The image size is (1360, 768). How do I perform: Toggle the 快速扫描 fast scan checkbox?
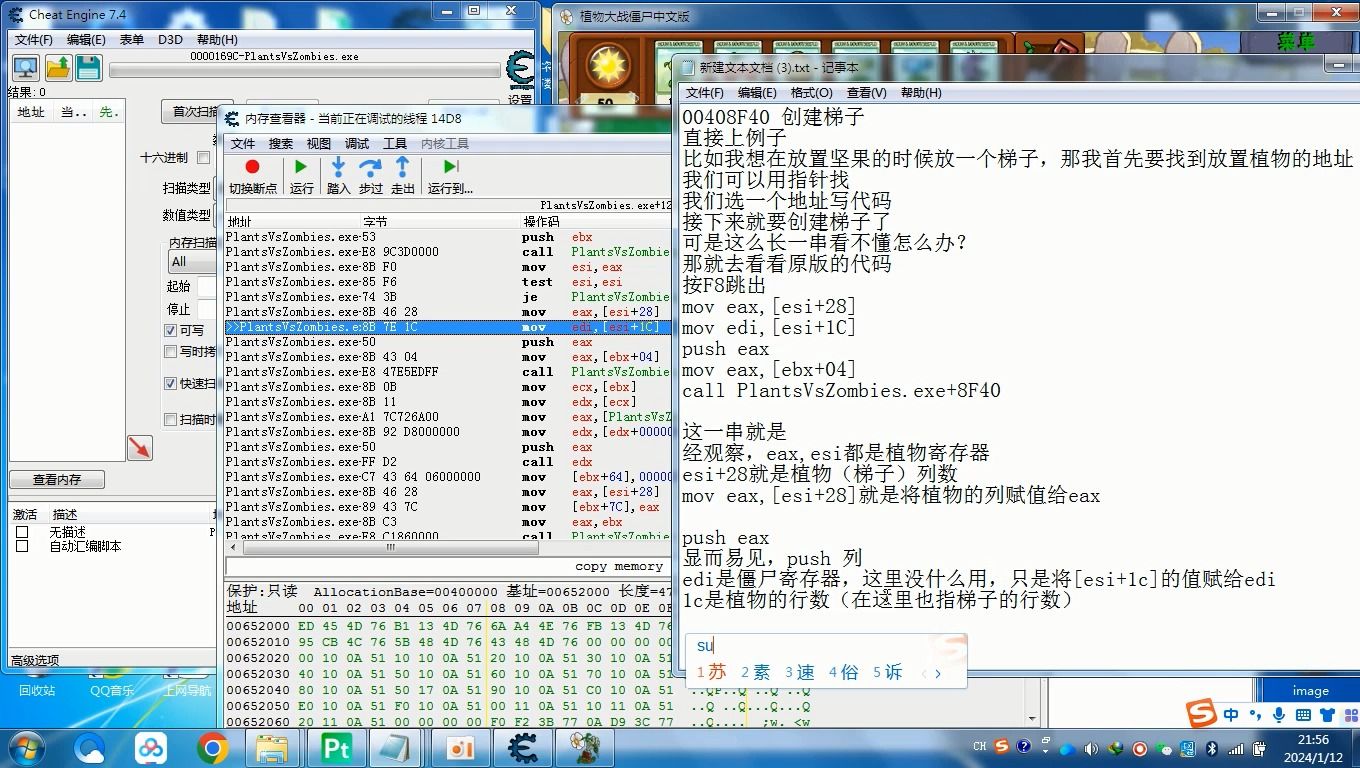click(170, 383)
